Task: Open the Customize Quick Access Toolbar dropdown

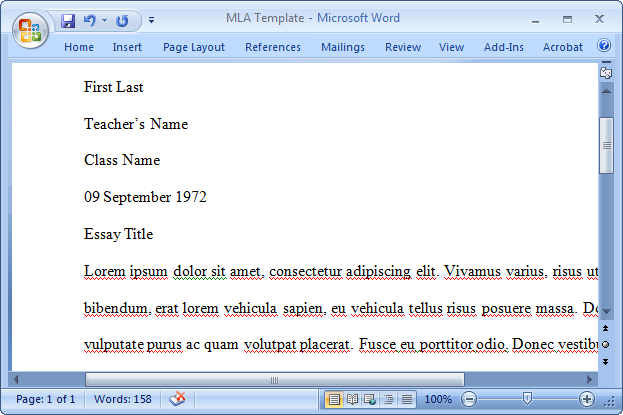Action: point(151,20)
